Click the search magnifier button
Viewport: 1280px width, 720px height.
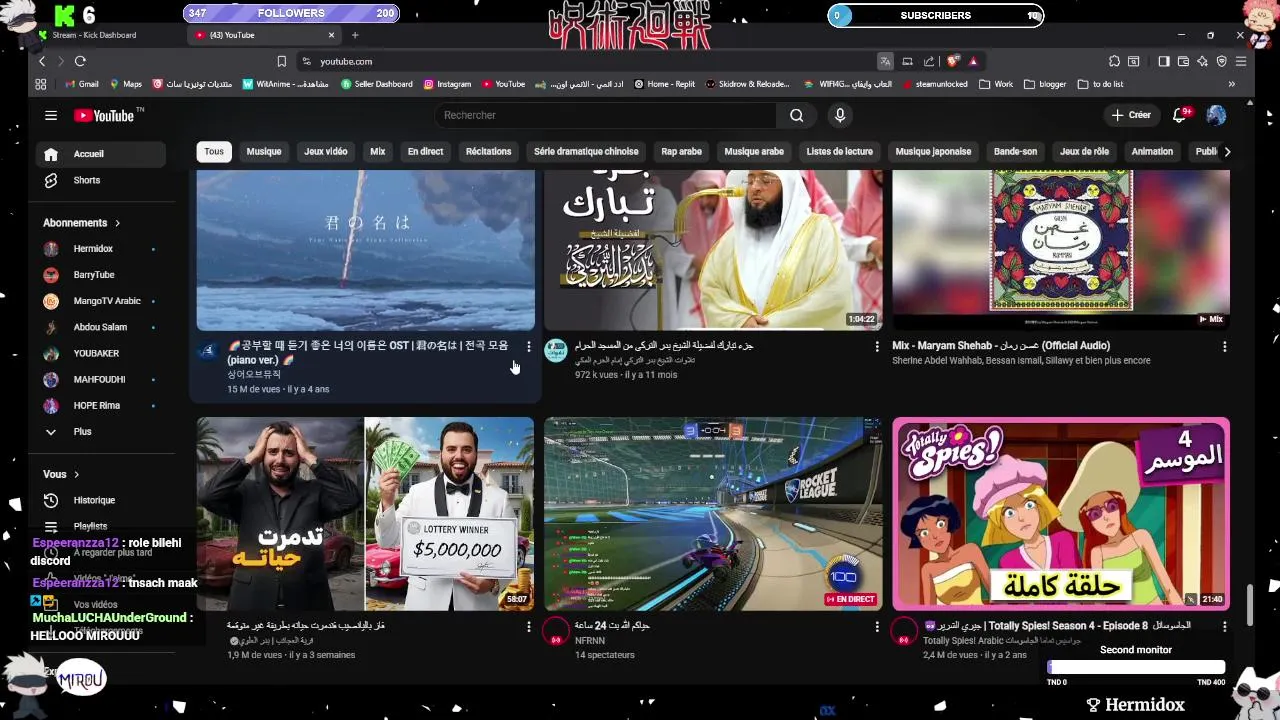point(796,115)
